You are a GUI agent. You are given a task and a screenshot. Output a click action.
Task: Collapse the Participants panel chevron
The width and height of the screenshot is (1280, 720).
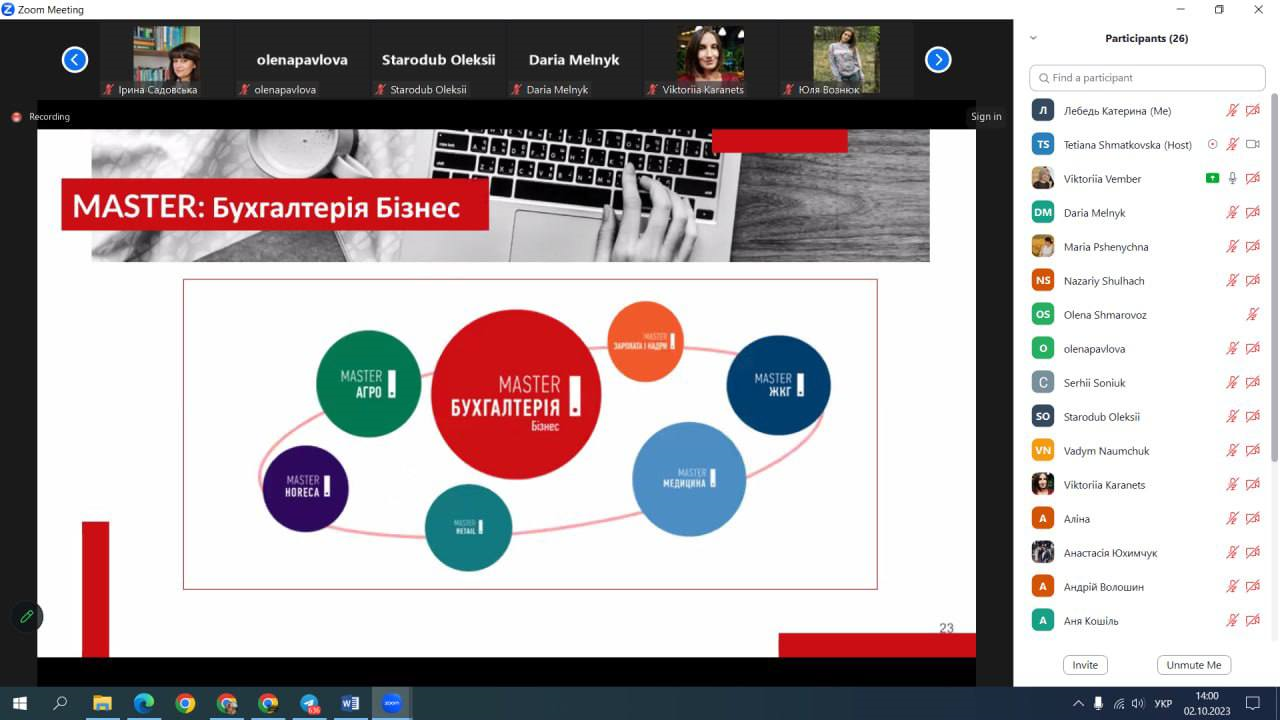1033,38
